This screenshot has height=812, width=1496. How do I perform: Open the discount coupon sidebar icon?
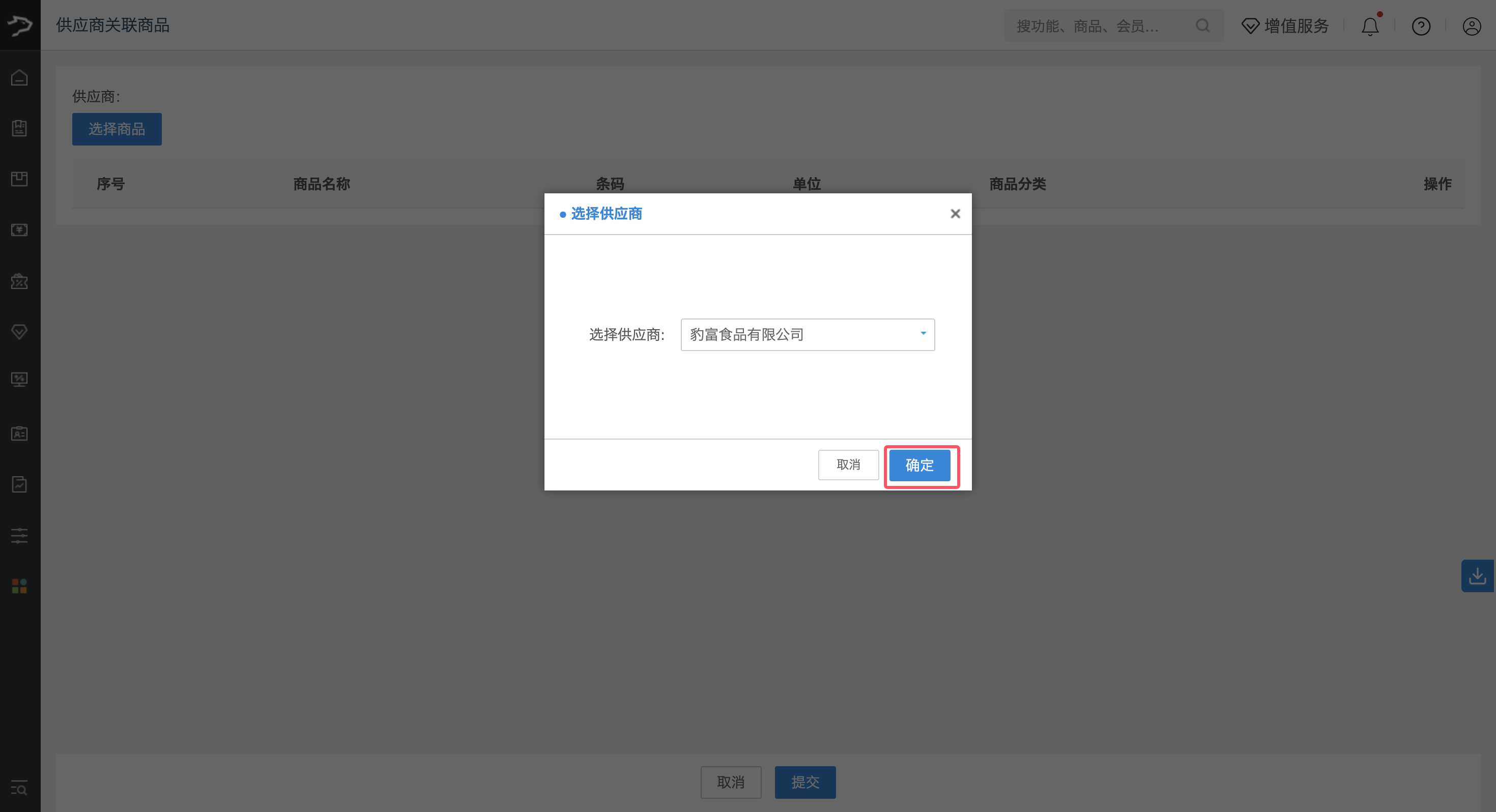[x=19, y=281]
